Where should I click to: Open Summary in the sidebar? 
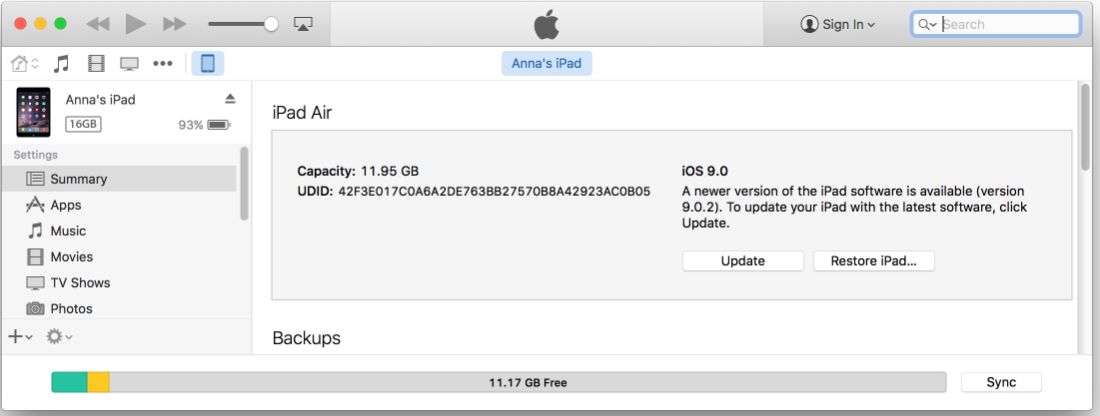point(119,179)
